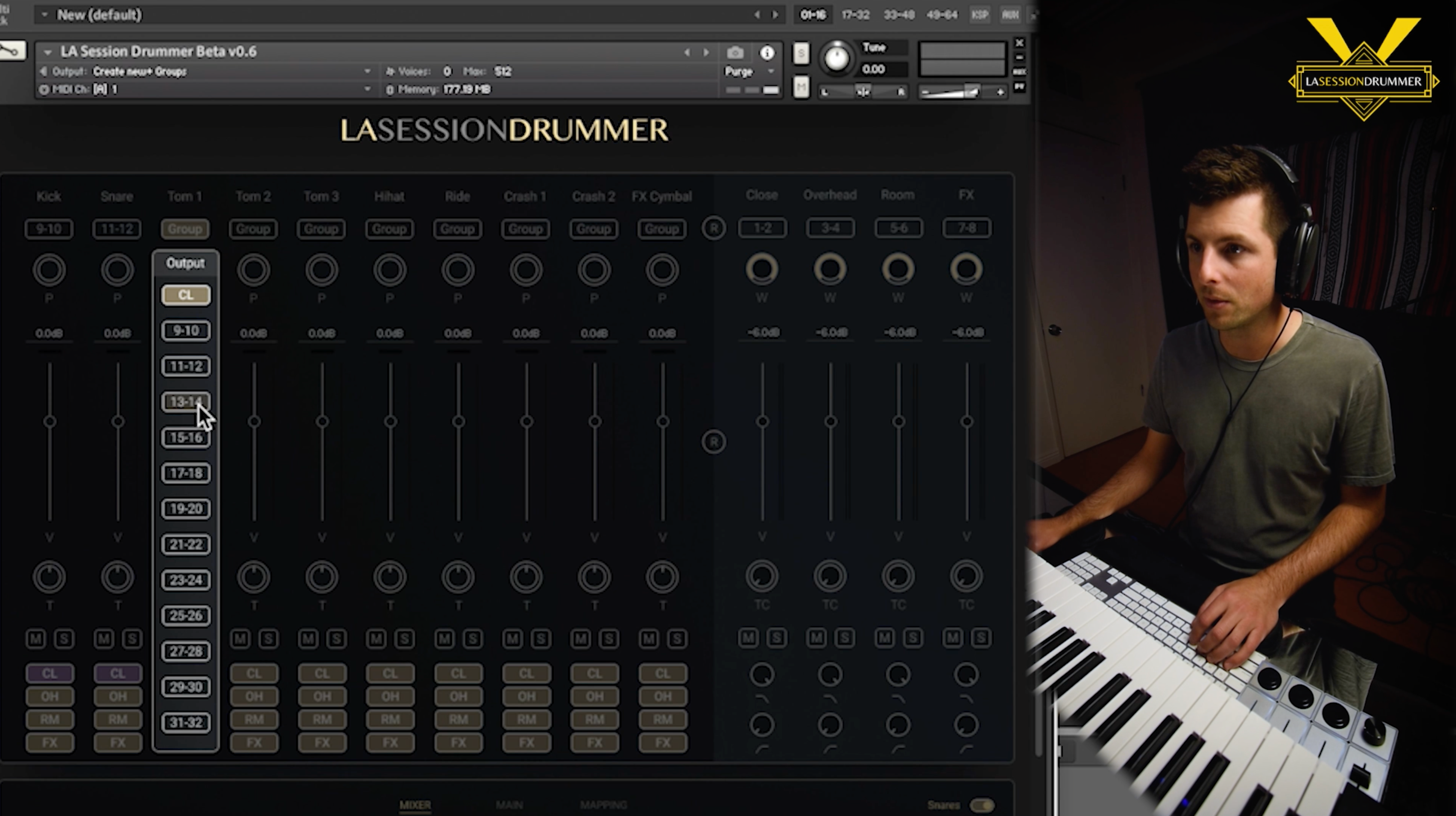Mute the Room channel
1456x816 pixels.
pyautogui.click(x=884, y=638)
